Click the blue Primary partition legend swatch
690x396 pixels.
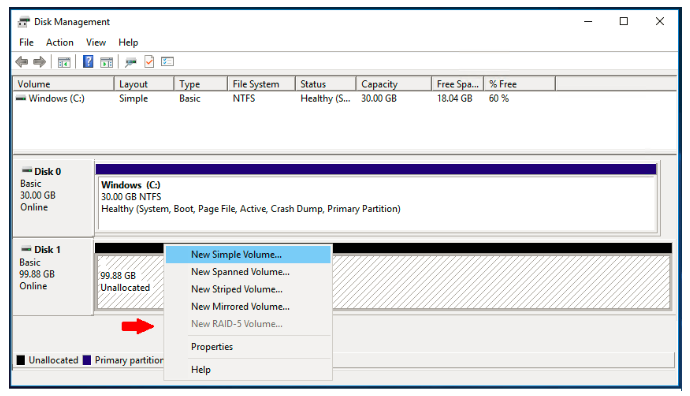pos(87,360)
